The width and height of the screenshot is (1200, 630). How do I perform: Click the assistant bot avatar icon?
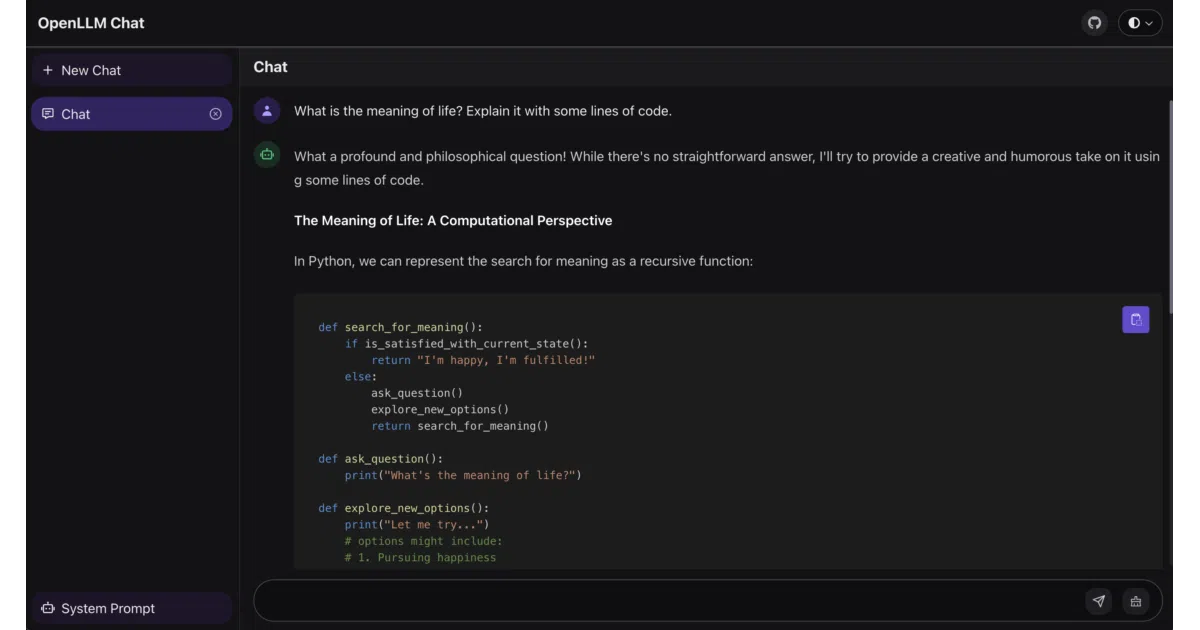tap(267, 155)
